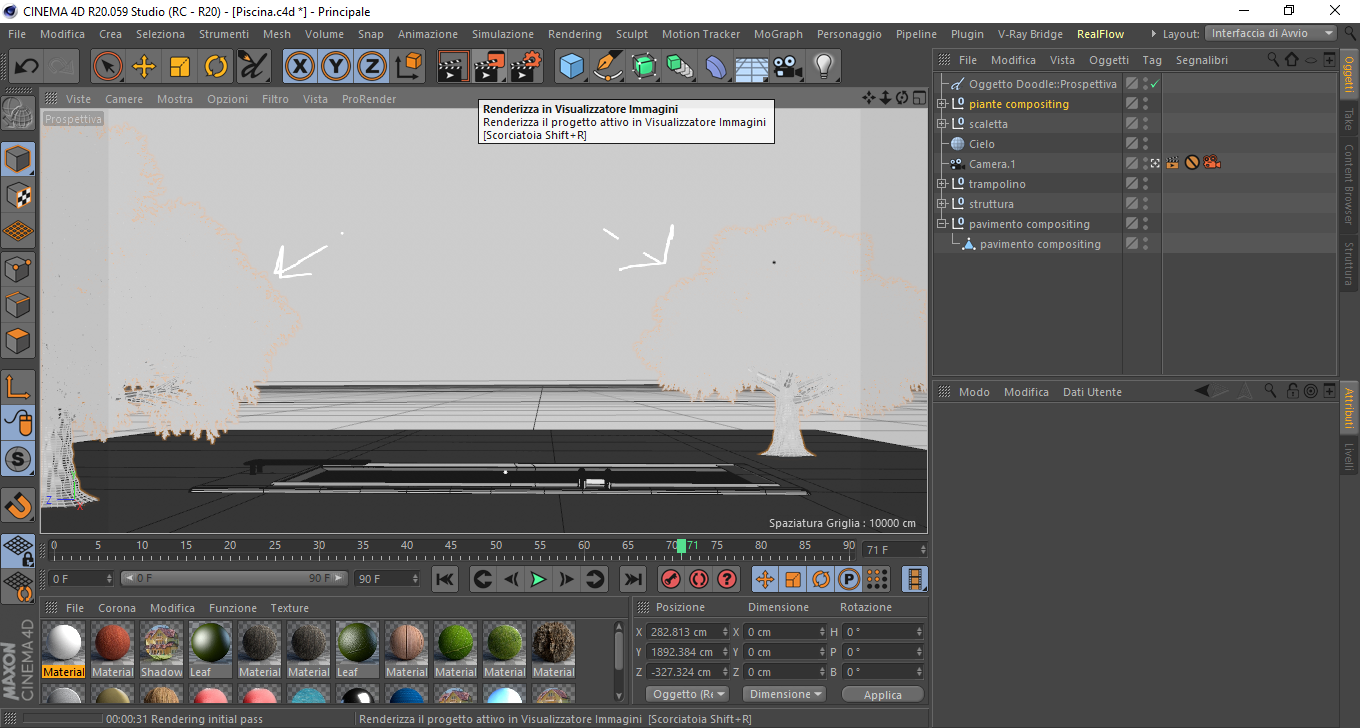1360x728 pixels.
Task: Select the Doodle paint tool
Action: pyautogui.click(x=253, y=67)
